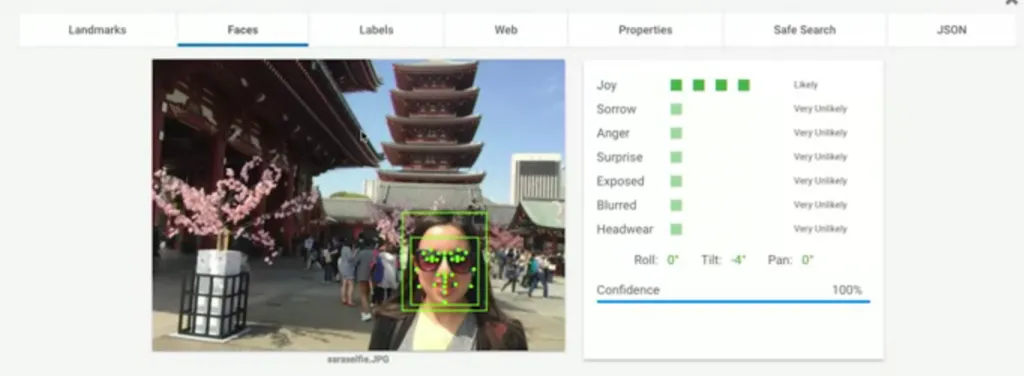1024x376 pixels.
Task: Click the Exposed 'Very Unlikely' rating text
Action: pyautogui.click(x=820, y=181)
